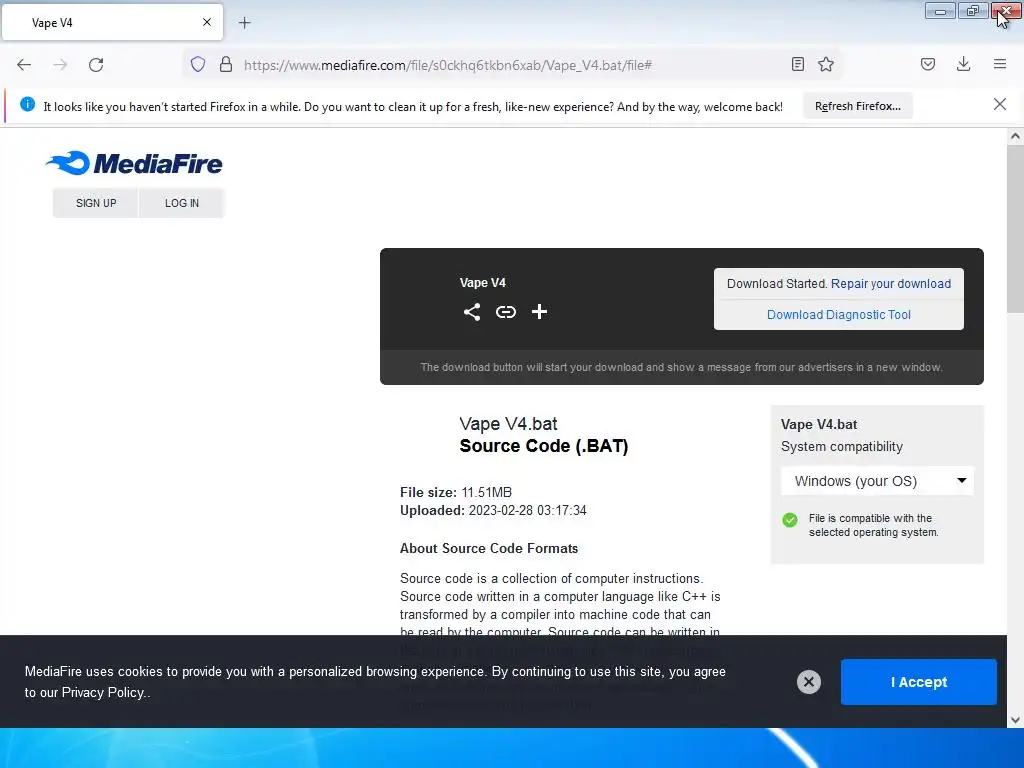The image size is (1024, 768).
Task: Toggle reader view icon in address bar
Action: 797,64
